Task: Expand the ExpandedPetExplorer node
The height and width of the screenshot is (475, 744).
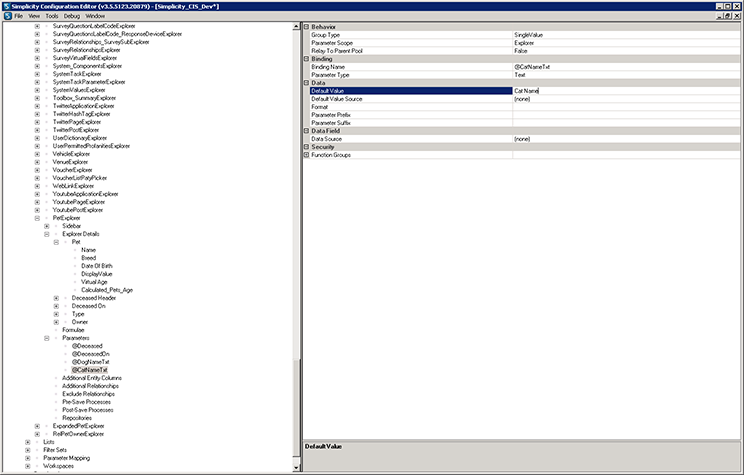Action: point(37,426)
